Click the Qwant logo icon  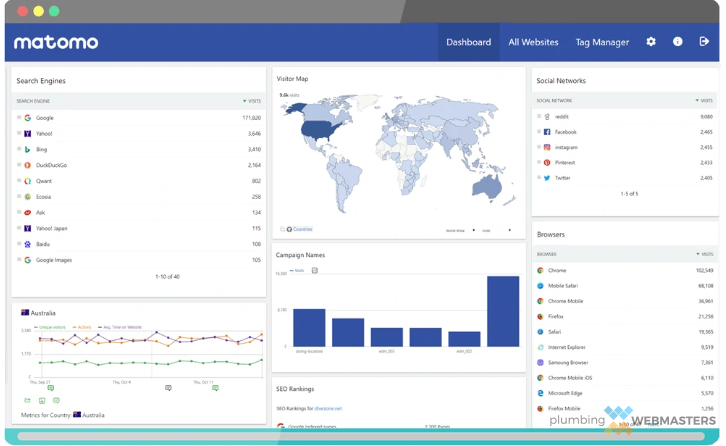click(x=28, y=181)
